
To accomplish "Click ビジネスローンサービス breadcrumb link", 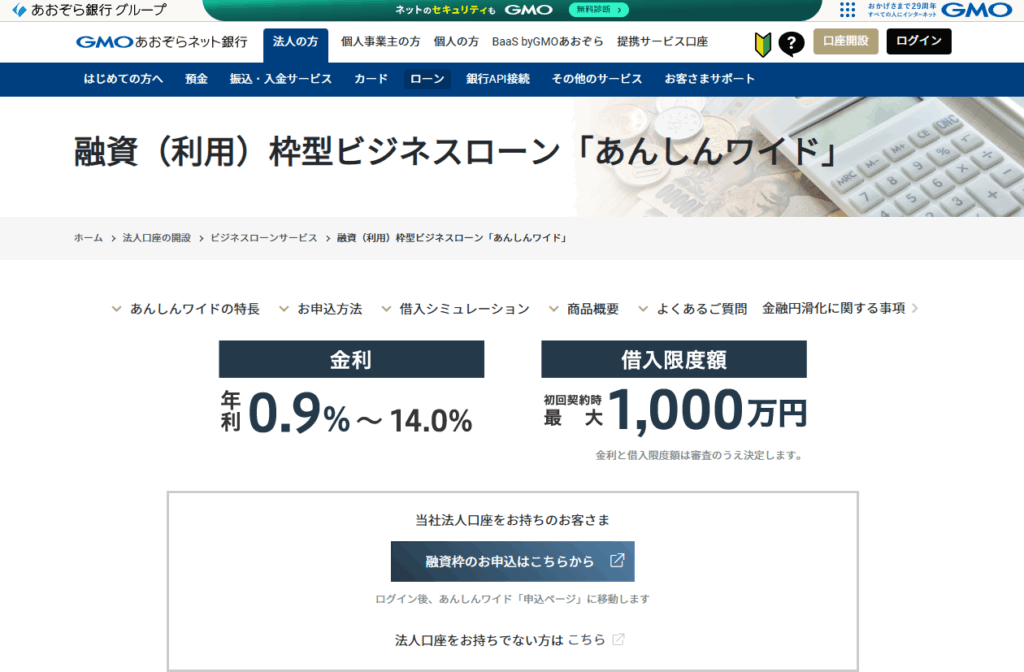I will [264, 238].
